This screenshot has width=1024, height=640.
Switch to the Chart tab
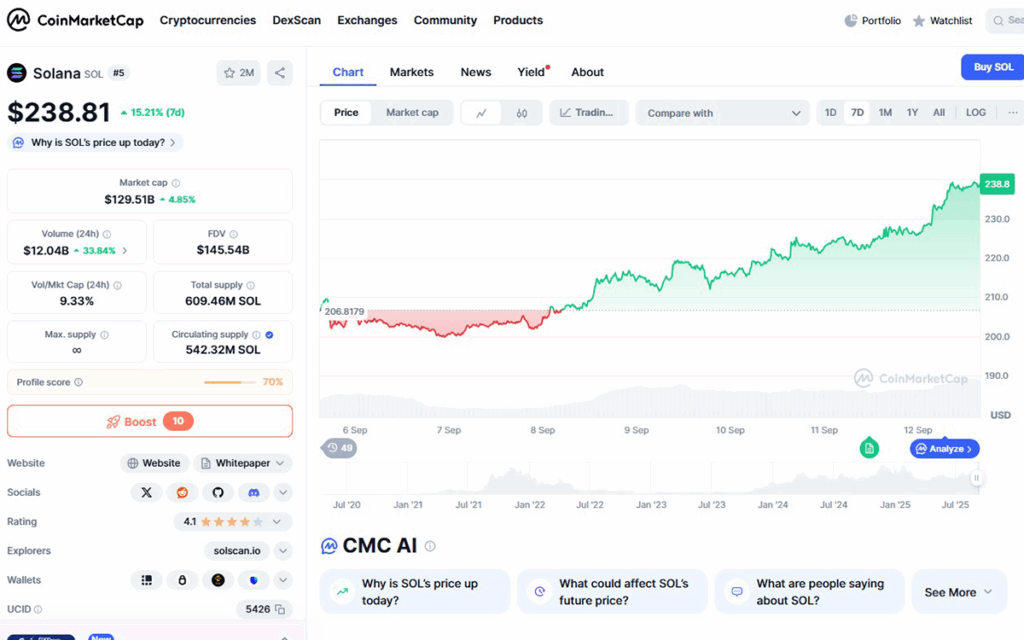tap(347, 72)
